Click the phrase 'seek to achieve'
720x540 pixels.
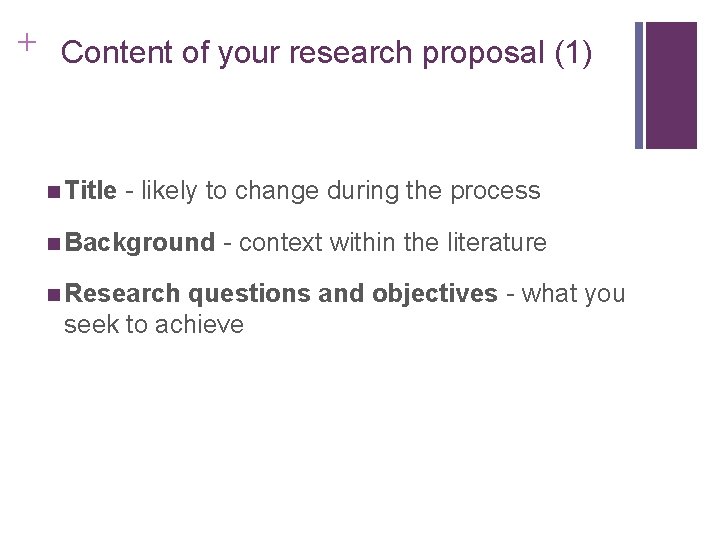[x=154, y=325]
